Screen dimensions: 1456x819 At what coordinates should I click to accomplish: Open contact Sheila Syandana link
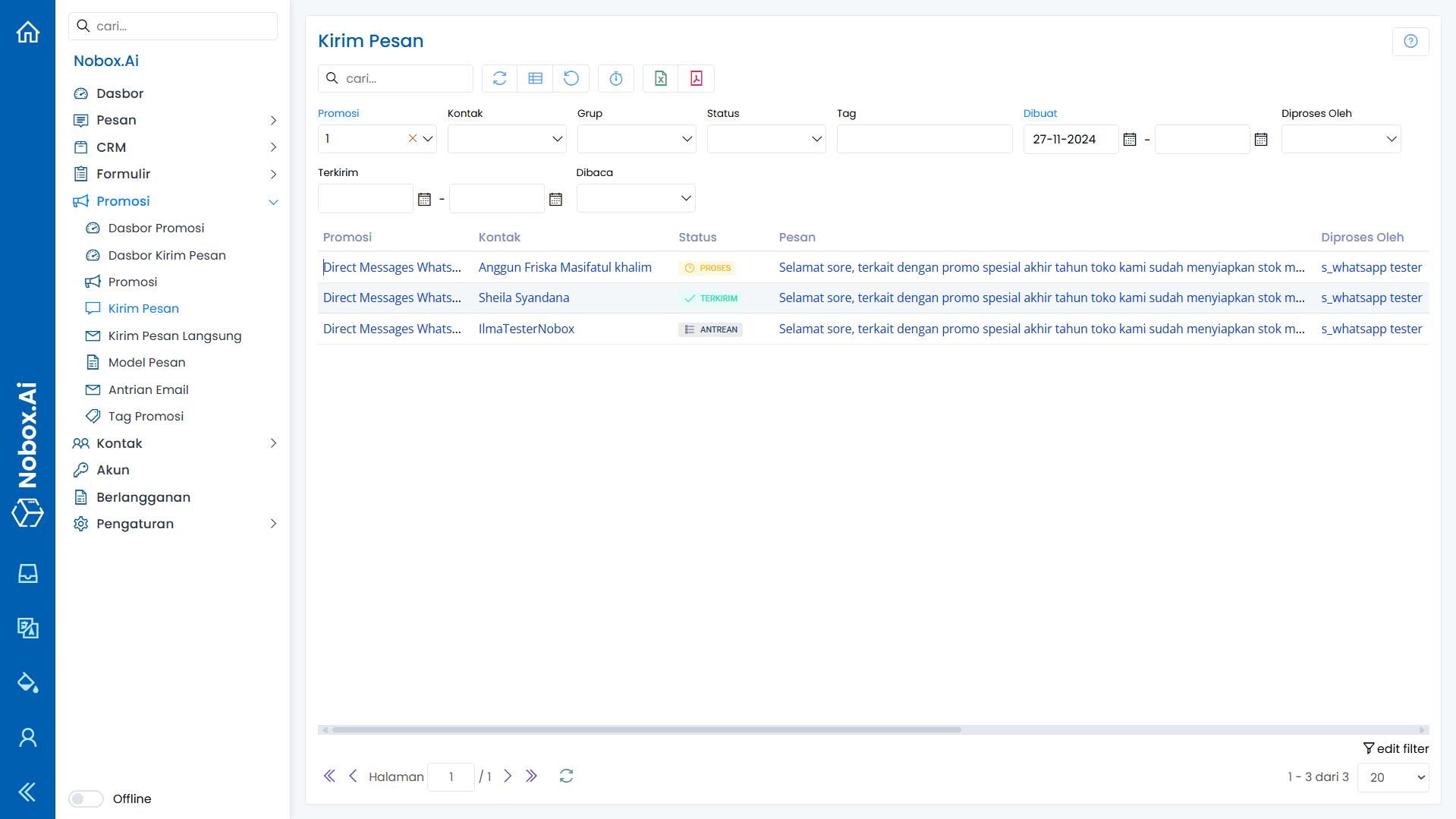[x=524, y=298]
